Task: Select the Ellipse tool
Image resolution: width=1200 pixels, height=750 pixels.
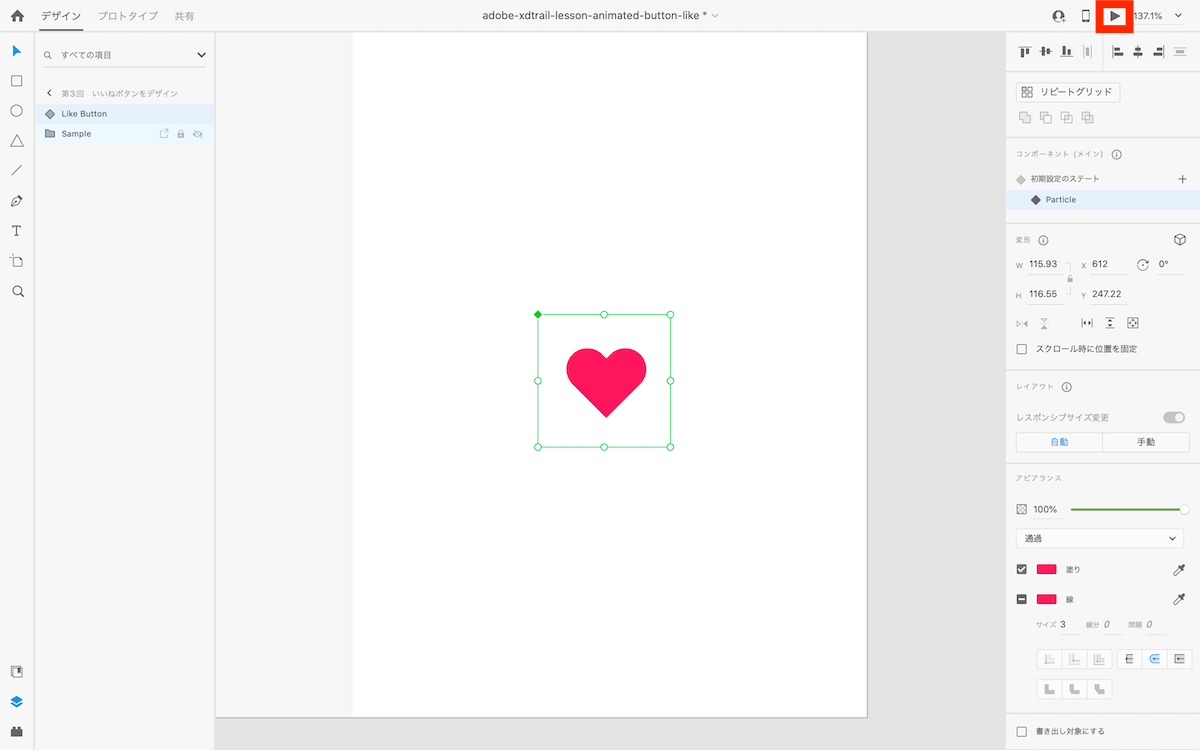Action: tap(17, 111)
